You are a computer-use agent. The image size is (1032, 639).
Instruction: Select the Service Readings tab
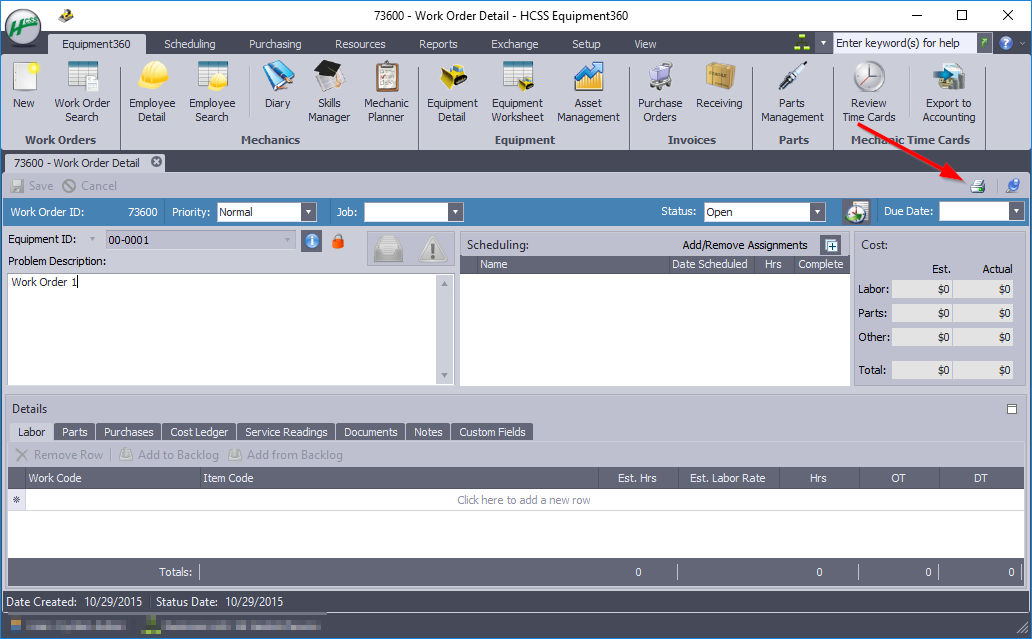286,432
